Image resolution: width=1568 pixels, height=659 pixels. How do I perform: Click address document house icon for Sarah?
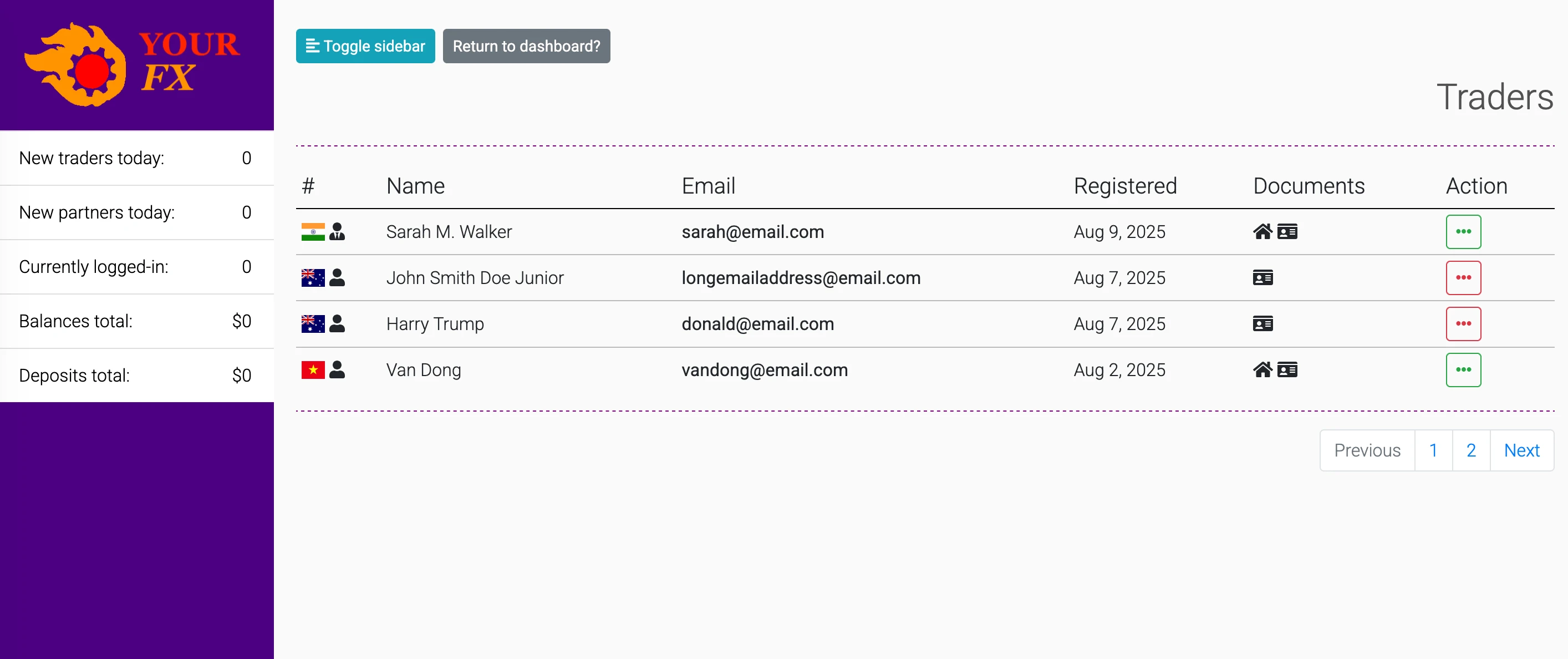click(x=1262, y=232)
